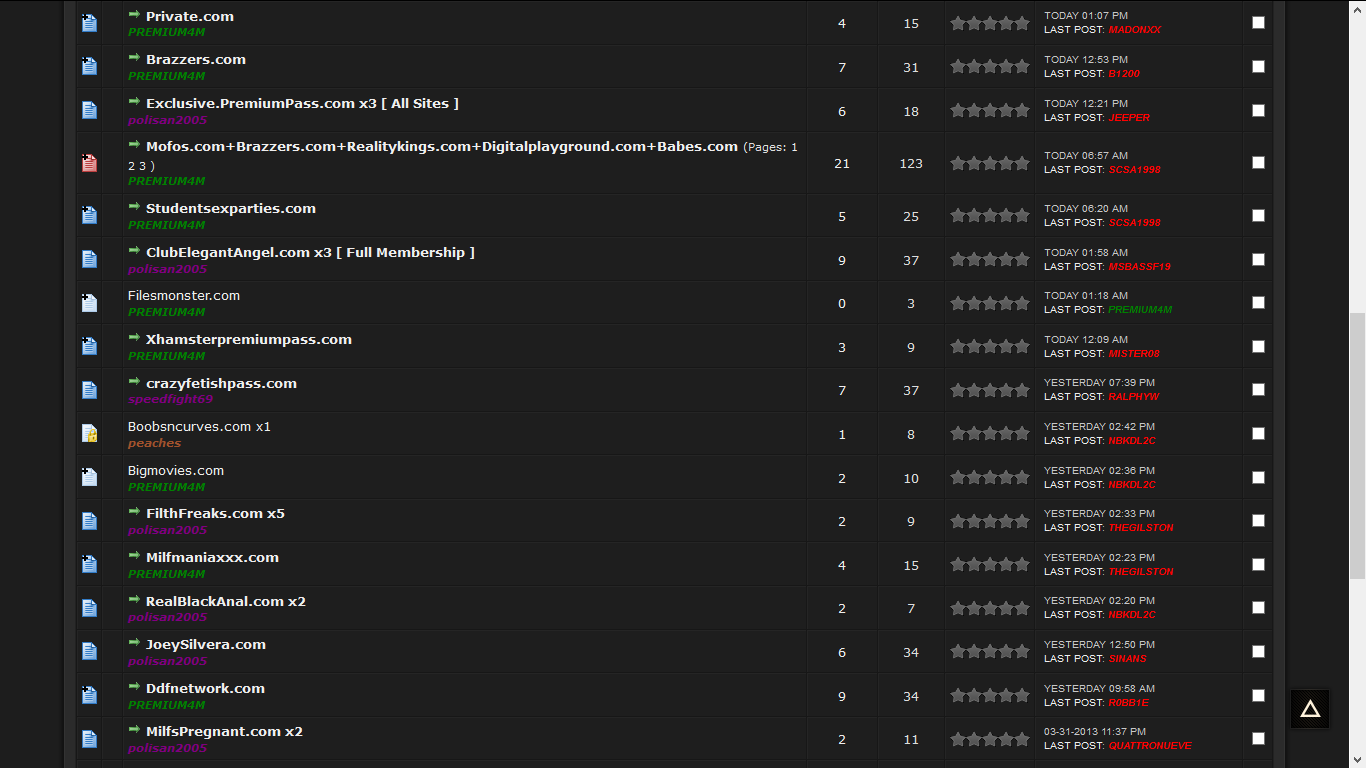Rate the Brazzers.com thread using its stars
Image resolution: width=1366 pixels, height=768 pixels.
tap(989, 67)
